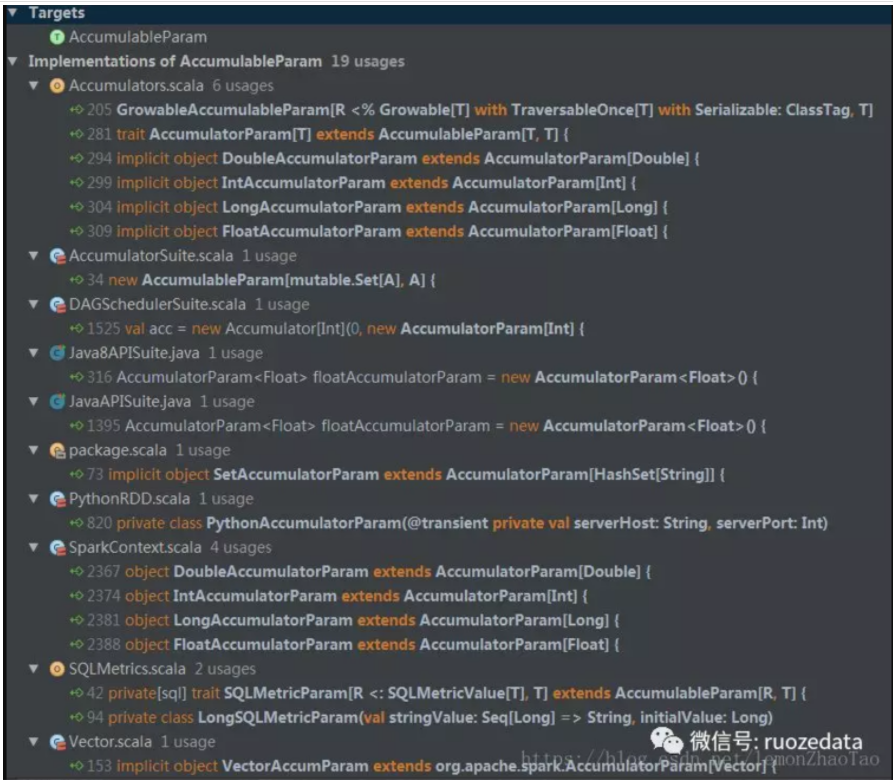Click the package.scala file icon
The image size is (893, 780).
57,450
